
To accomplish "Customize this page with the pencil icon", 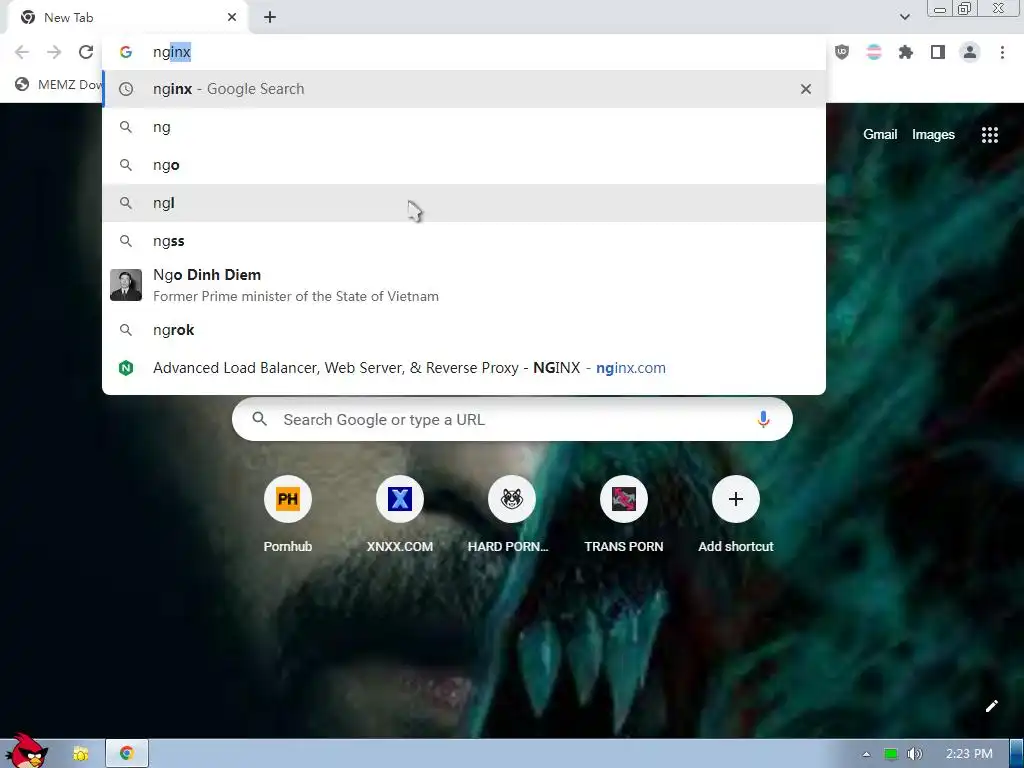I will click(991, 706).
